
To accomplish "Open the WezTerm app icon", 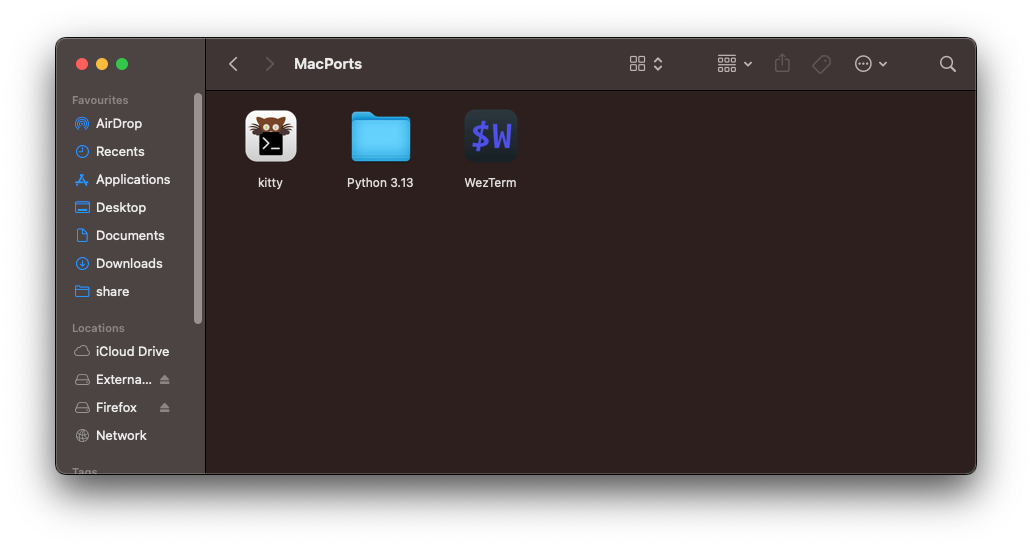I will tap(490, 136).
